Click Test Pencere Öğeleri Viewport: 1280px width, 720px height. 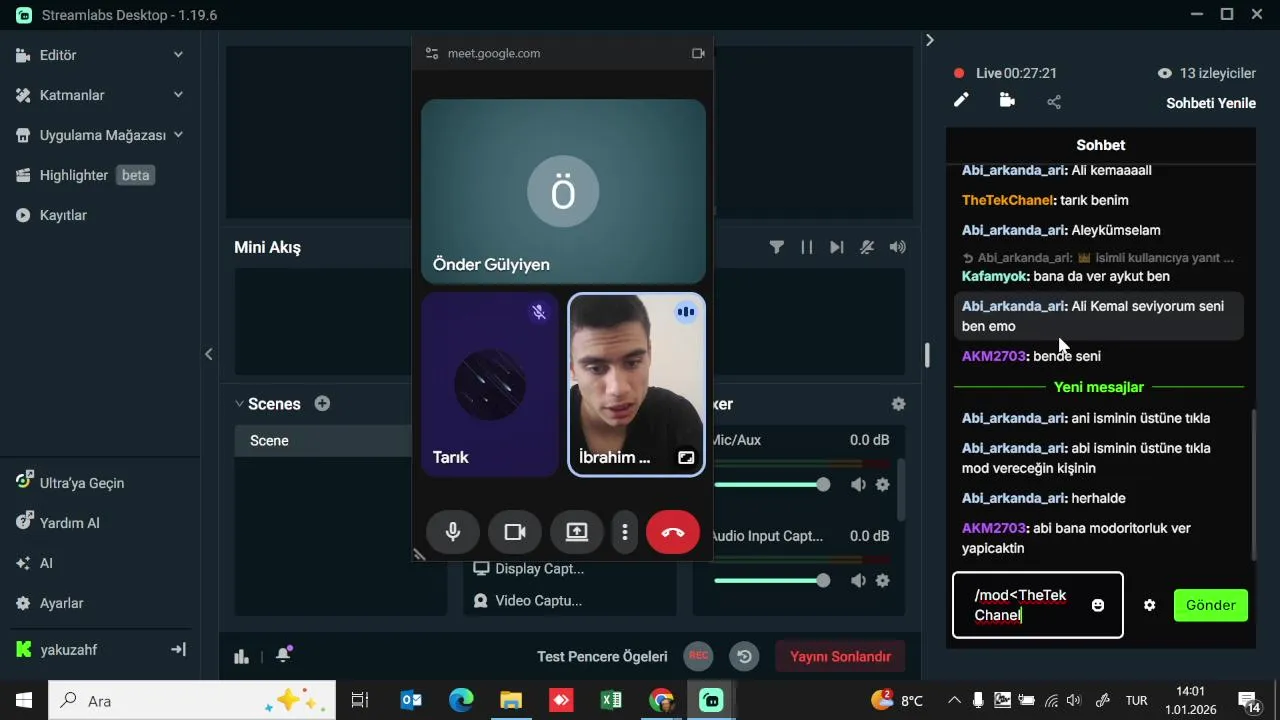pyautogui.click(x=602, y=656)
